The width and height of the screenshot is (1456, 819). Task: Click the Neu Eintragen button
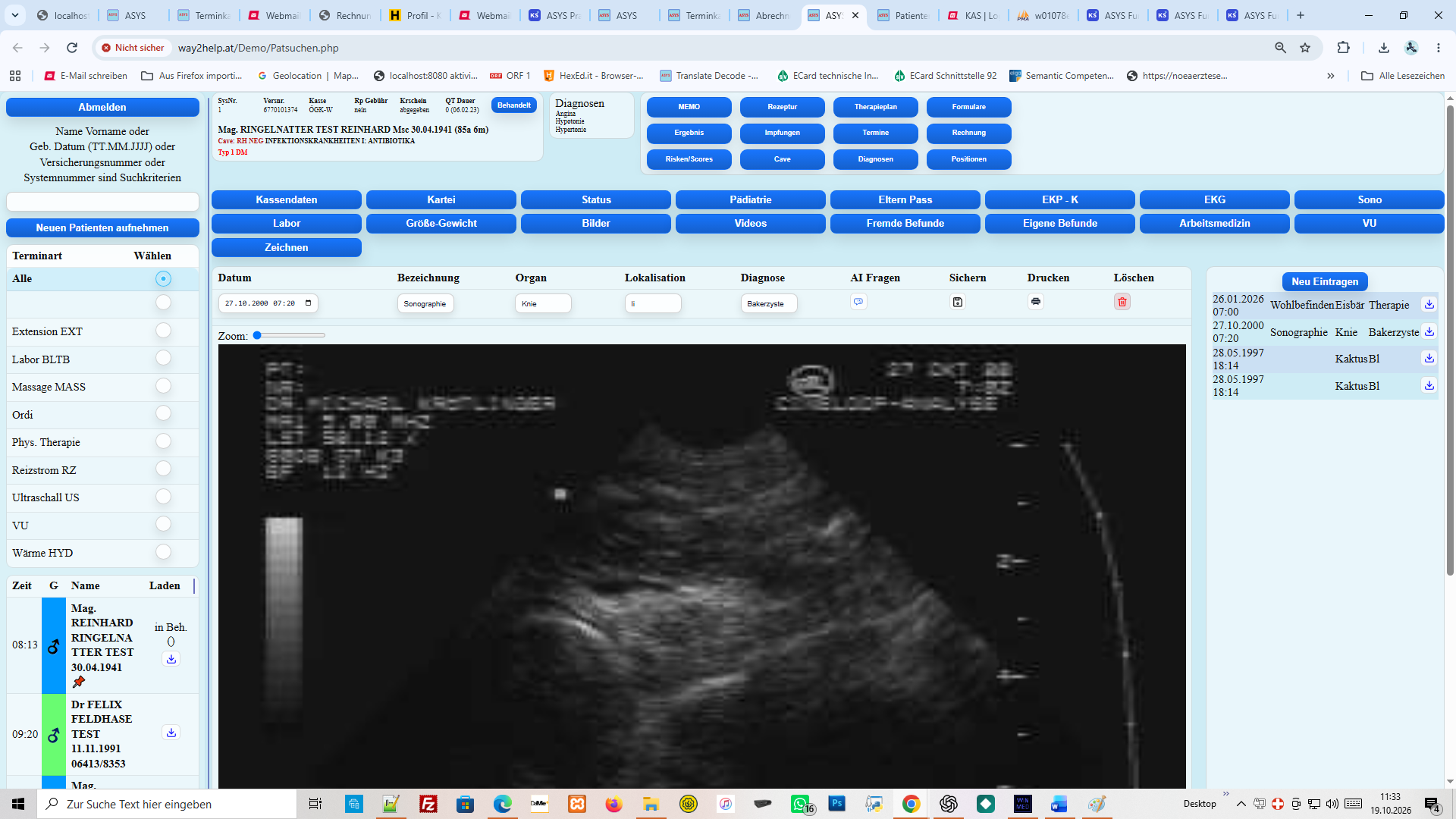tap(1325, 281)
